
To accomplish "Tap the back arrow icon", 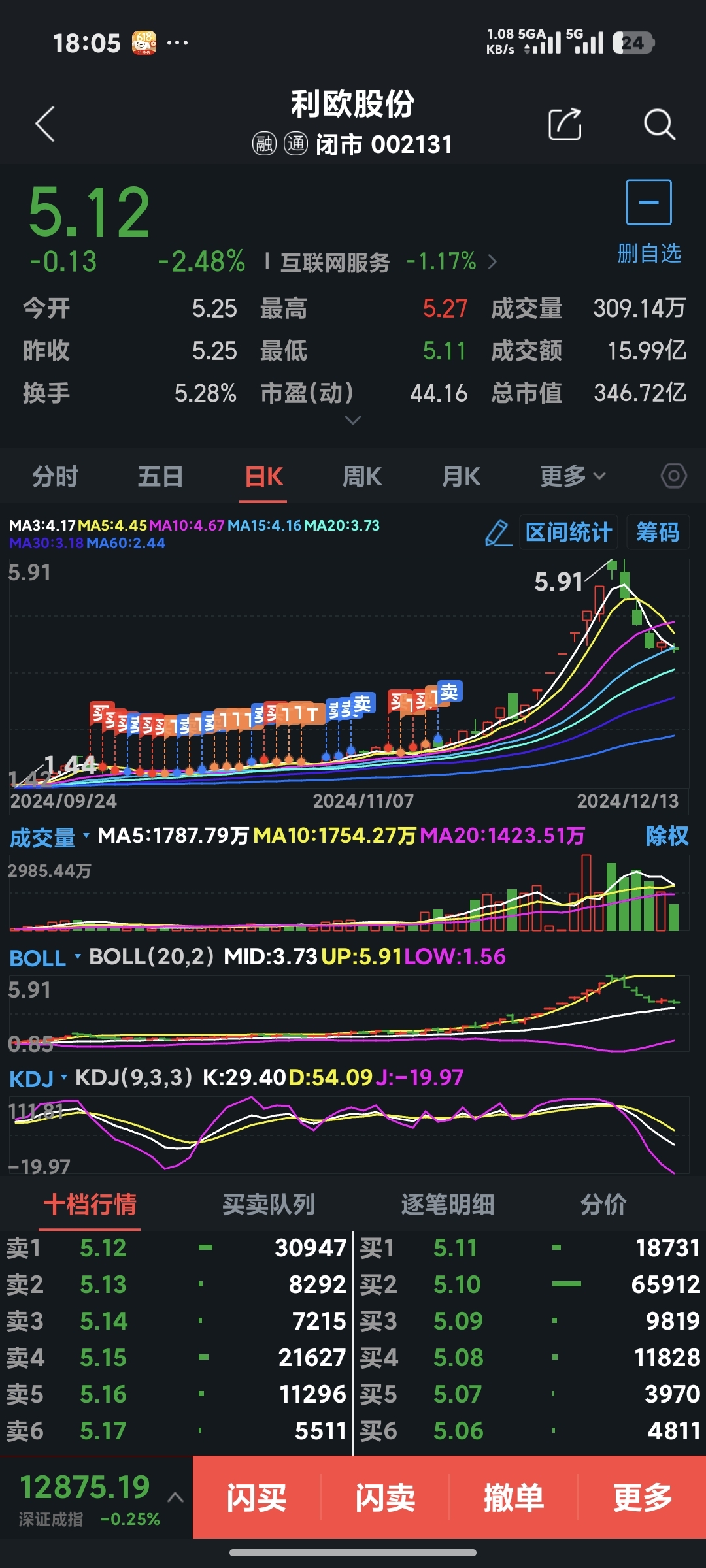I will coord(44,123).
